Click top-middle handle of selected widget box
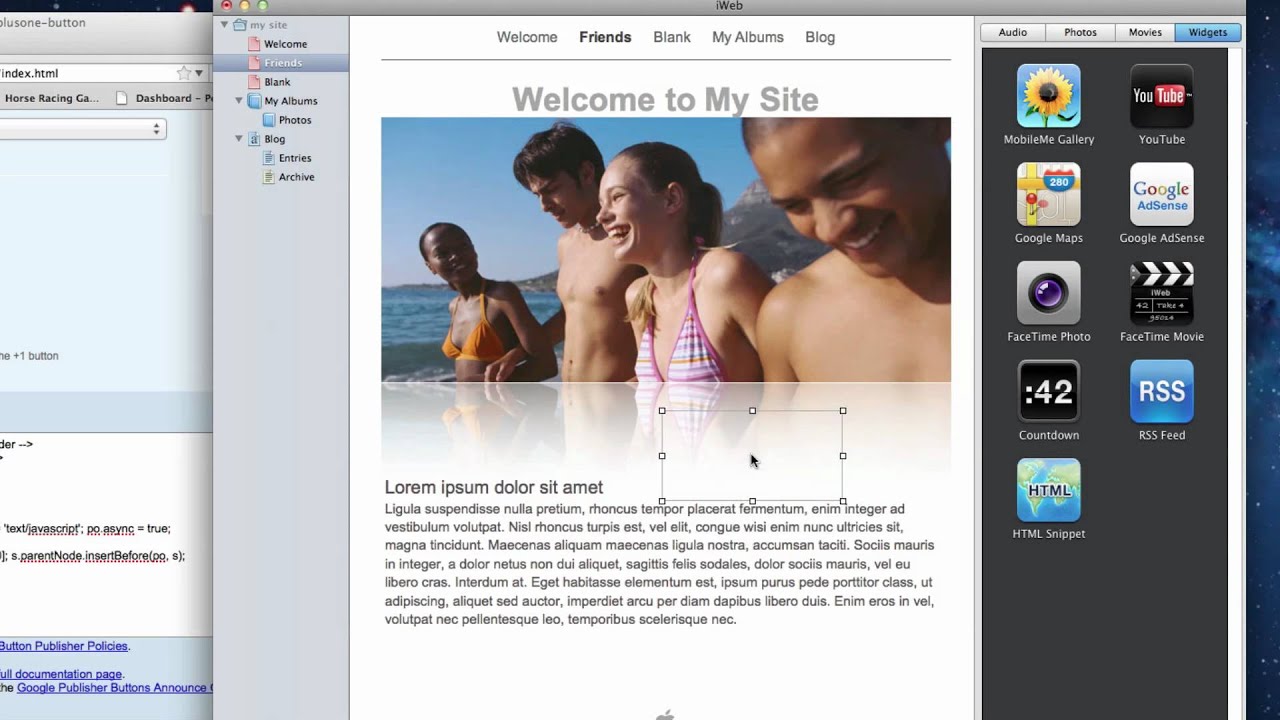1280x720 pixels. click(752, 410)
